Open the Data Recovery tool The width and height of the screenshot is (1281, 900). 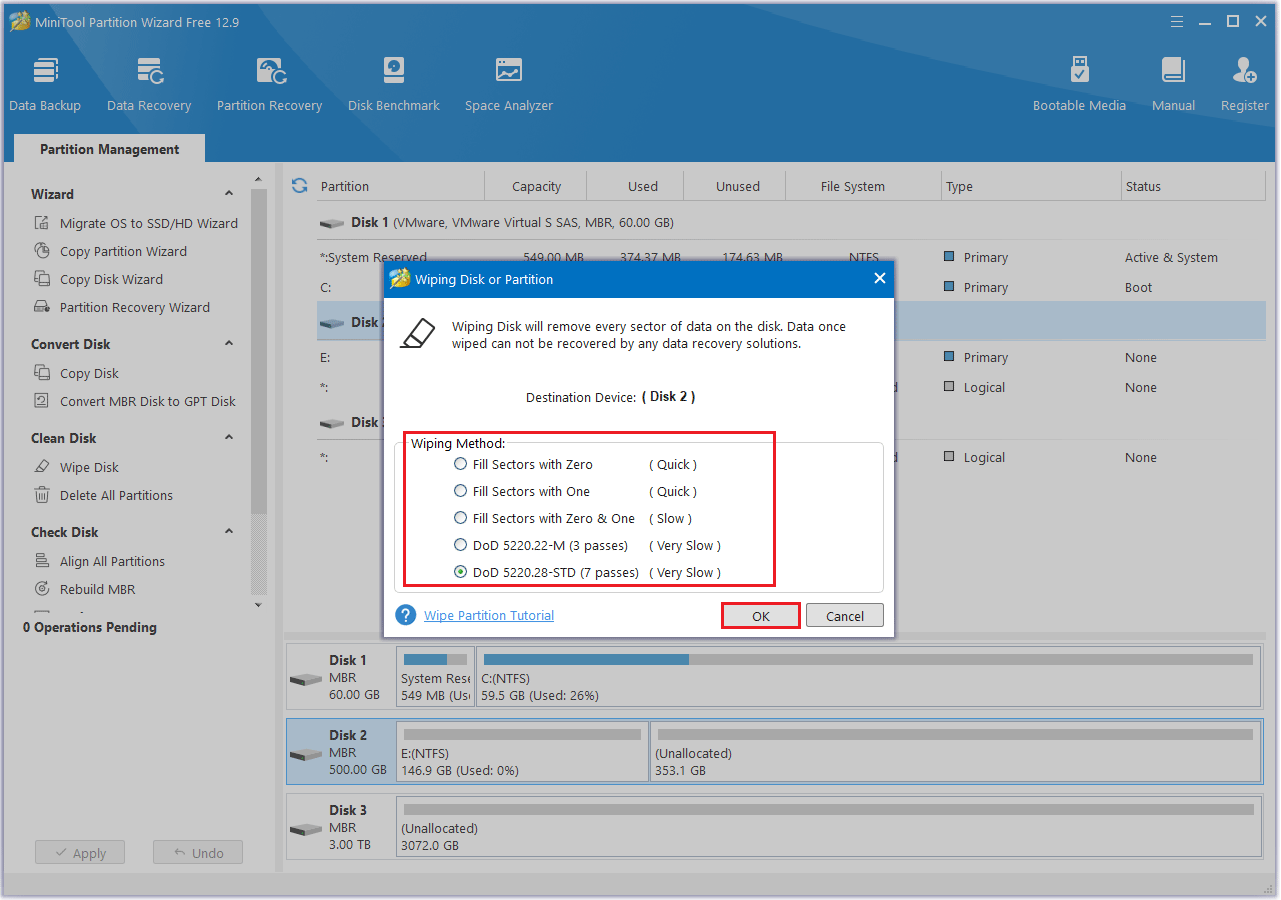149,82
